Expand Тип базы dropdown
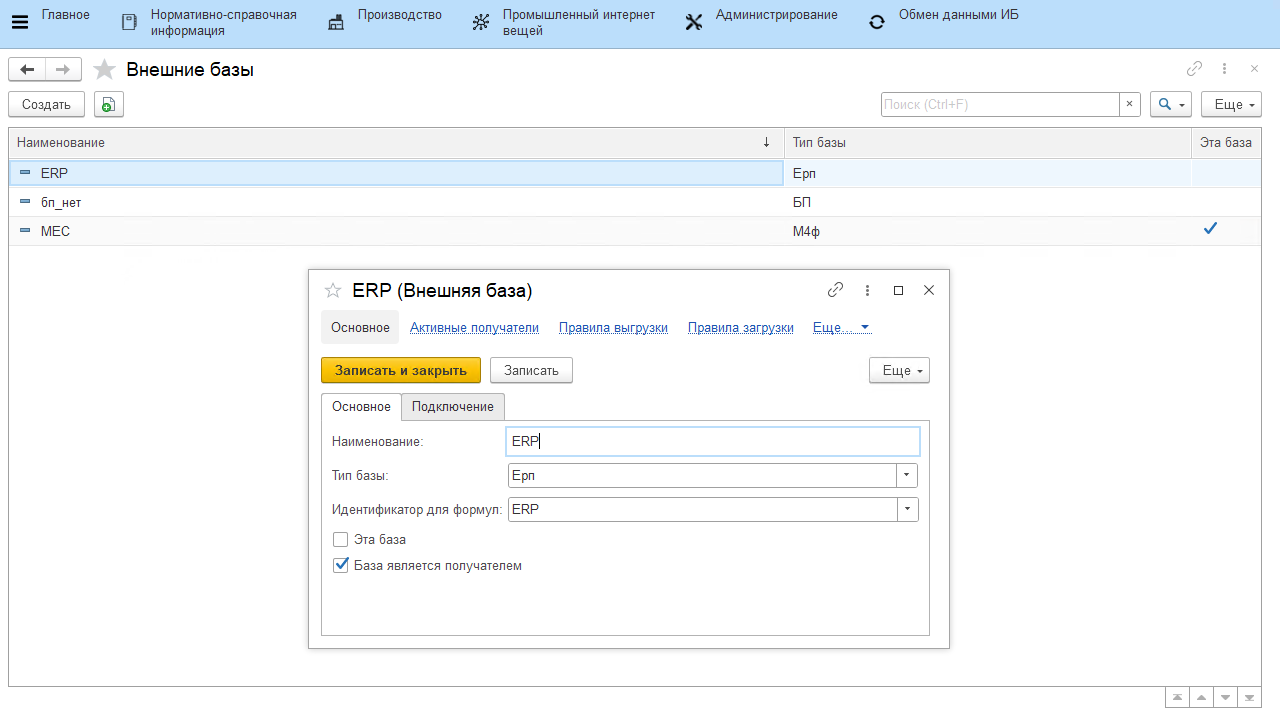 907,475
